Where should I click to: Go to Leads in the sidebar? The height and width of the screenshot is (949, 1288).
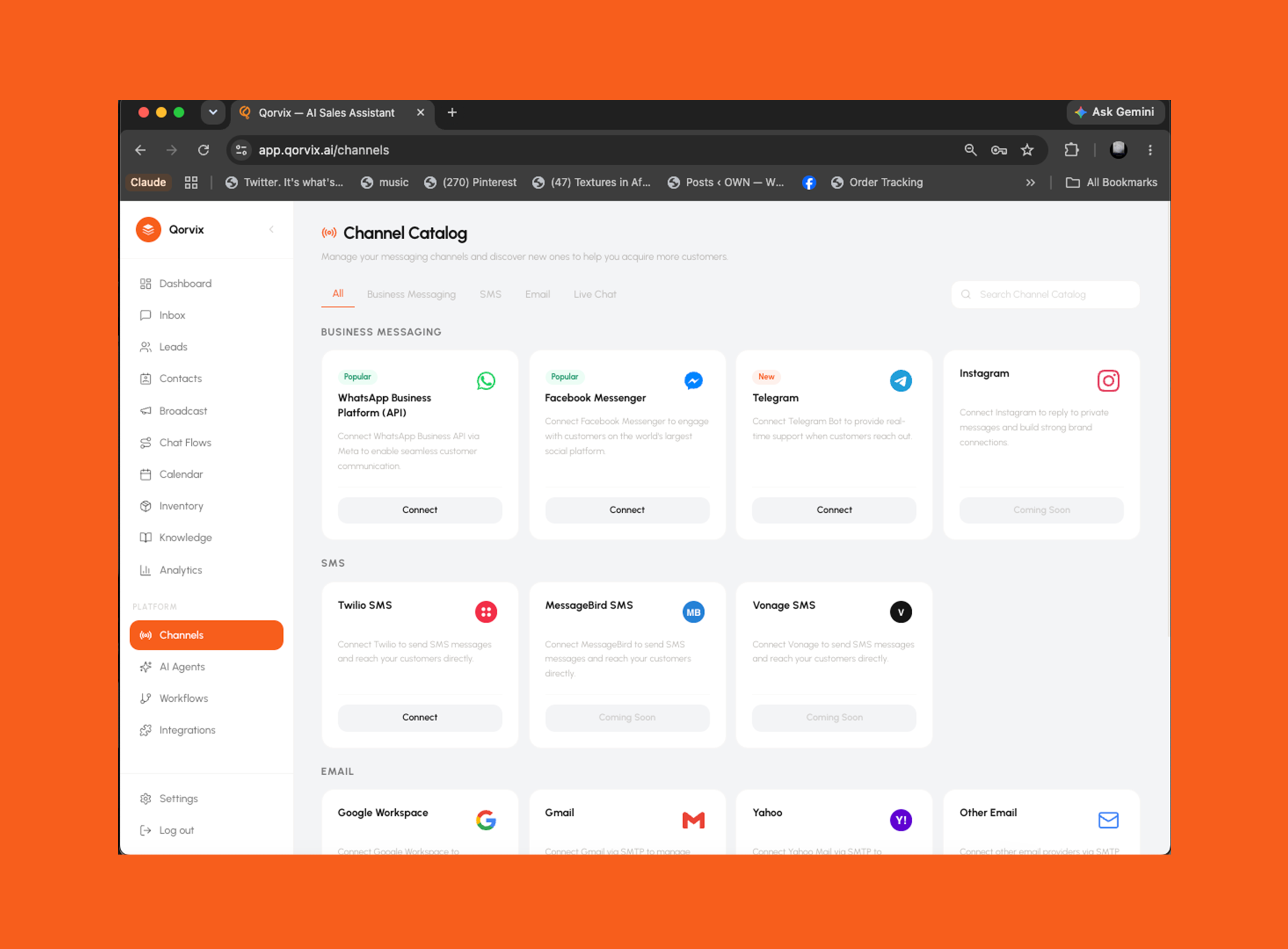[207, 347]
